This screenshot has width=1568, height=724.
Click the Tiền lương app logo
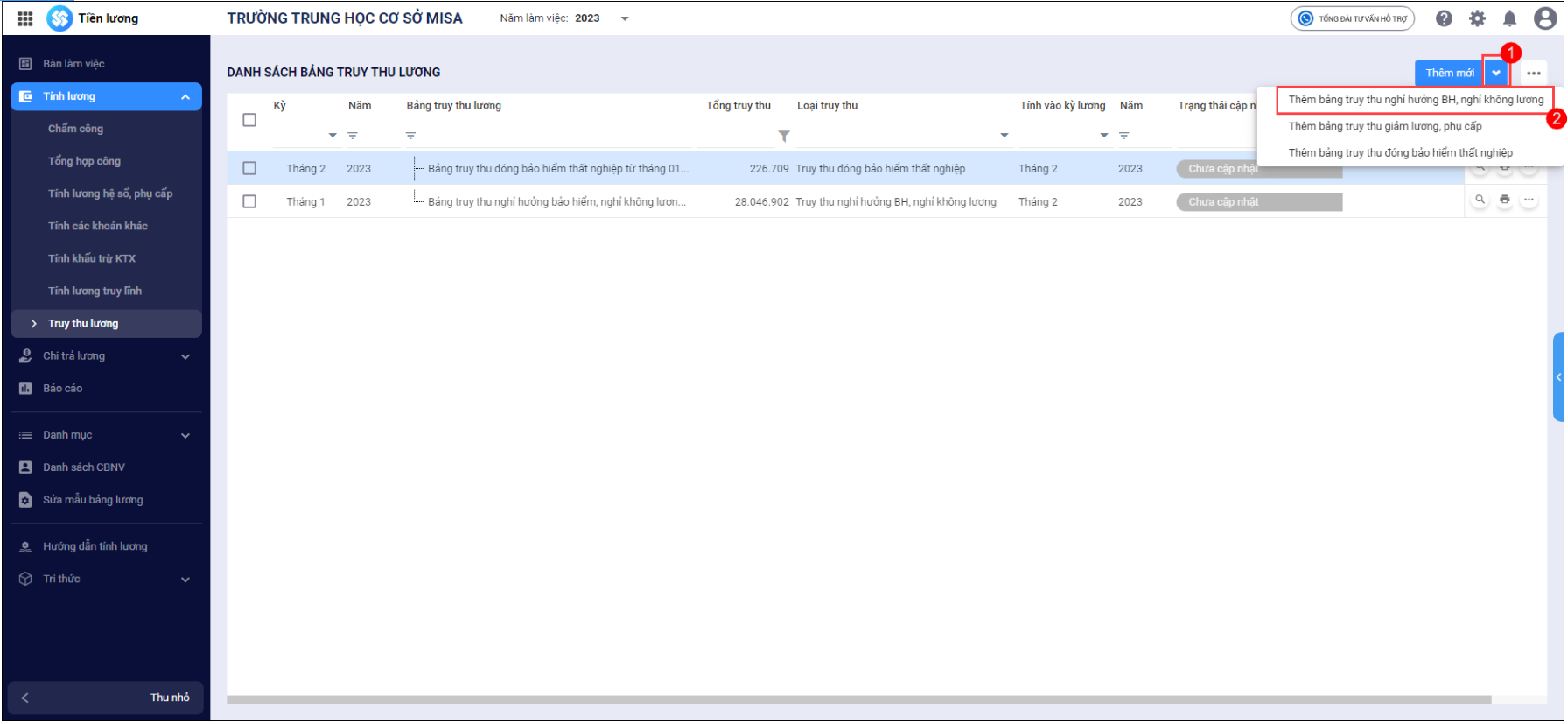(x=59, y=18)
